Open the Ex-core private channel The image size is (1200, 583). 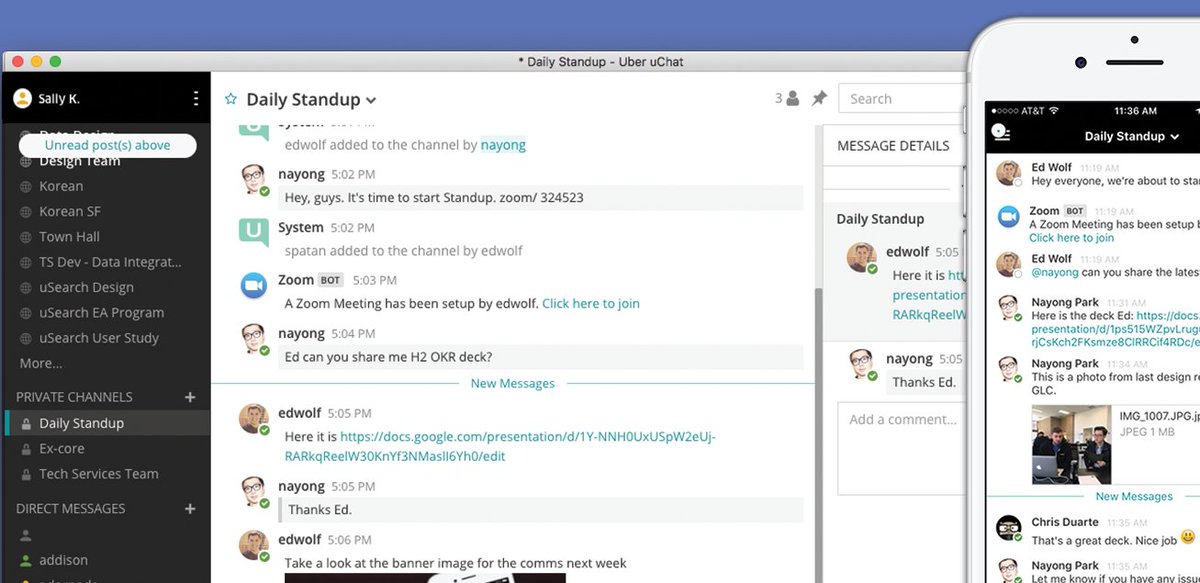coord(62,449)
